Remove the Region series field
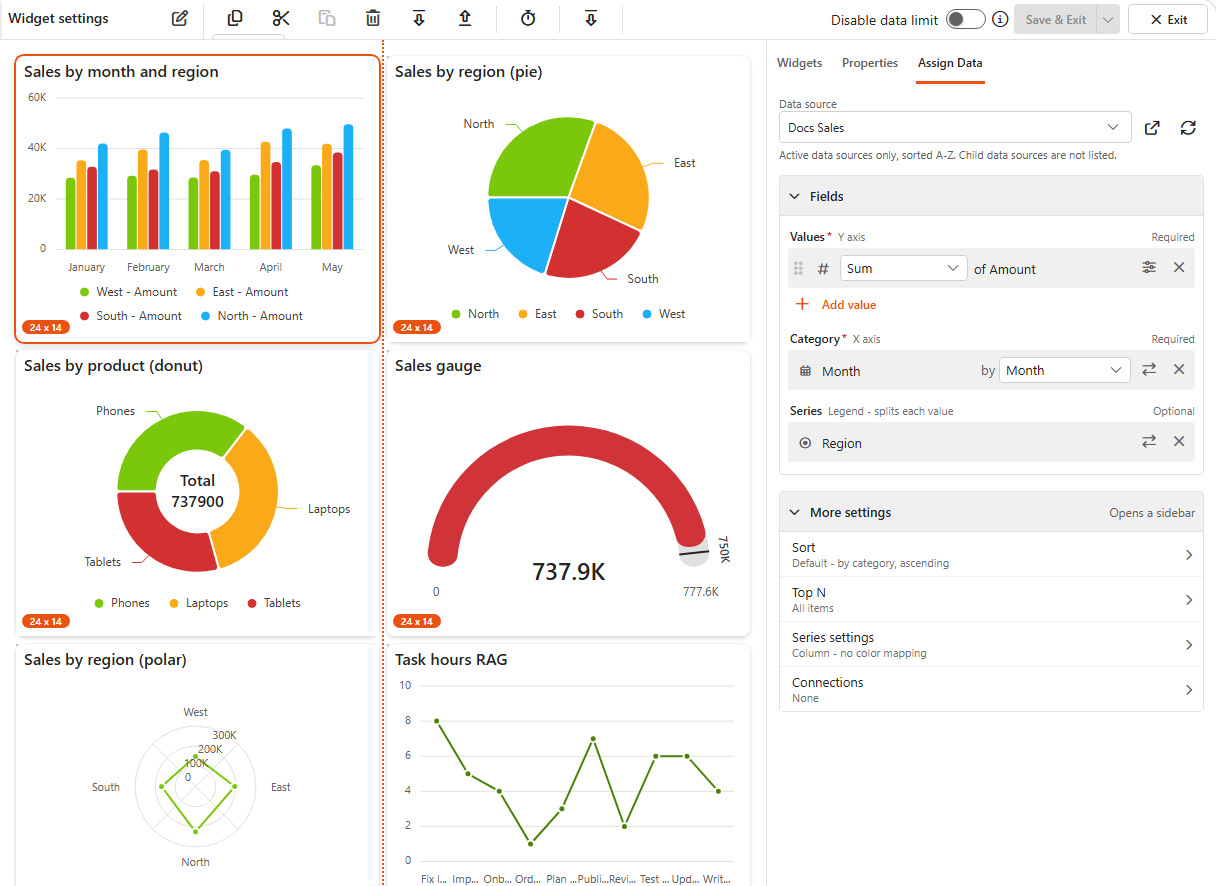1216x886 pixels. click(1179, 442)
